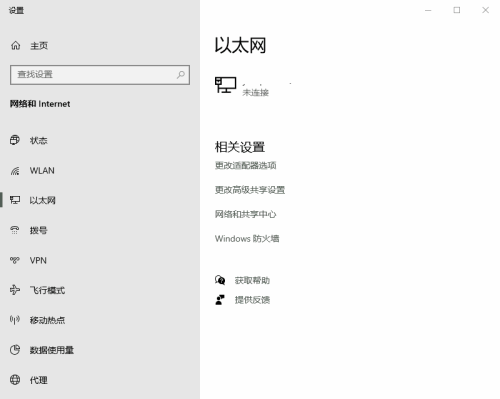The height and width of the screenshot is (399, 500).
Task: Open 更改适配器选项 link
Action: pos(245,165)
